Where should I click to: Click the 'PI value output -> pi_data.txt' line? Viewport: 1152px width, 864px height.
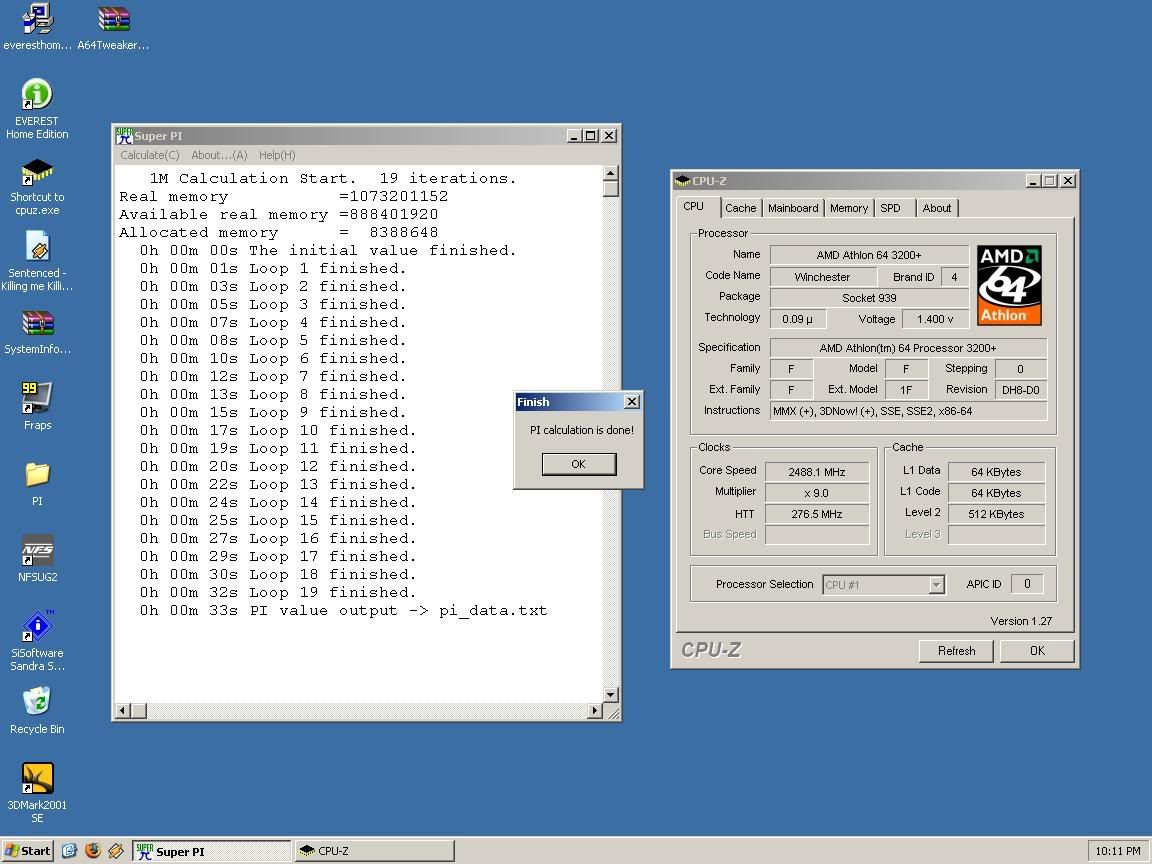point(343,611)
